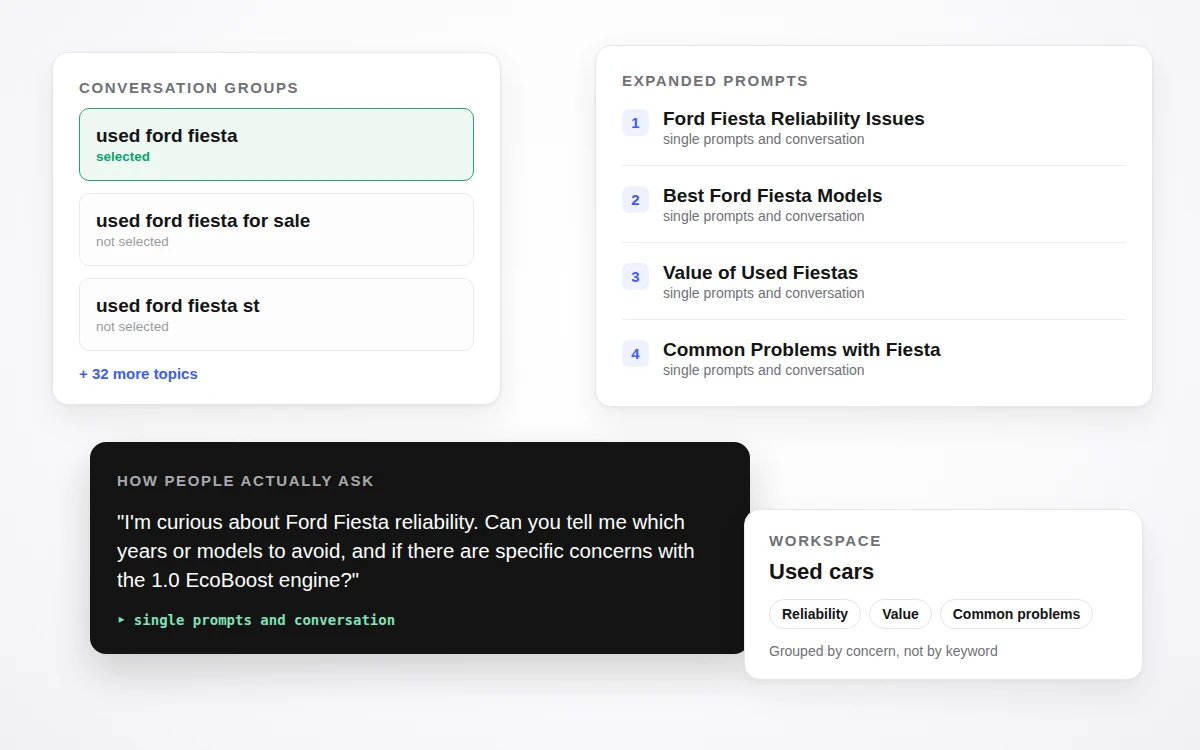1200x750 pixels.
Task: Click "not selected" under "used ford fiesta for sale"
Action: [132, 242]
